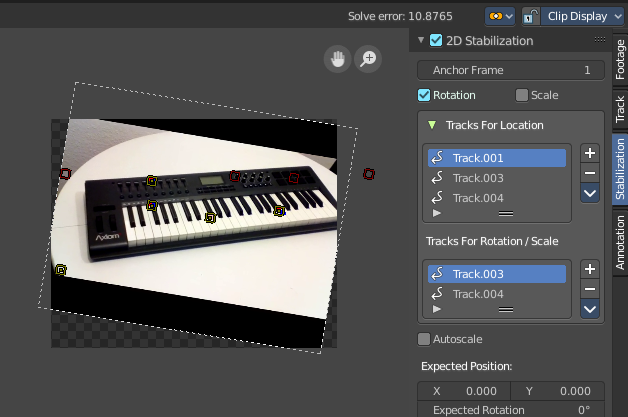Click the Solve error 10.8765 text

pos(400,16)
